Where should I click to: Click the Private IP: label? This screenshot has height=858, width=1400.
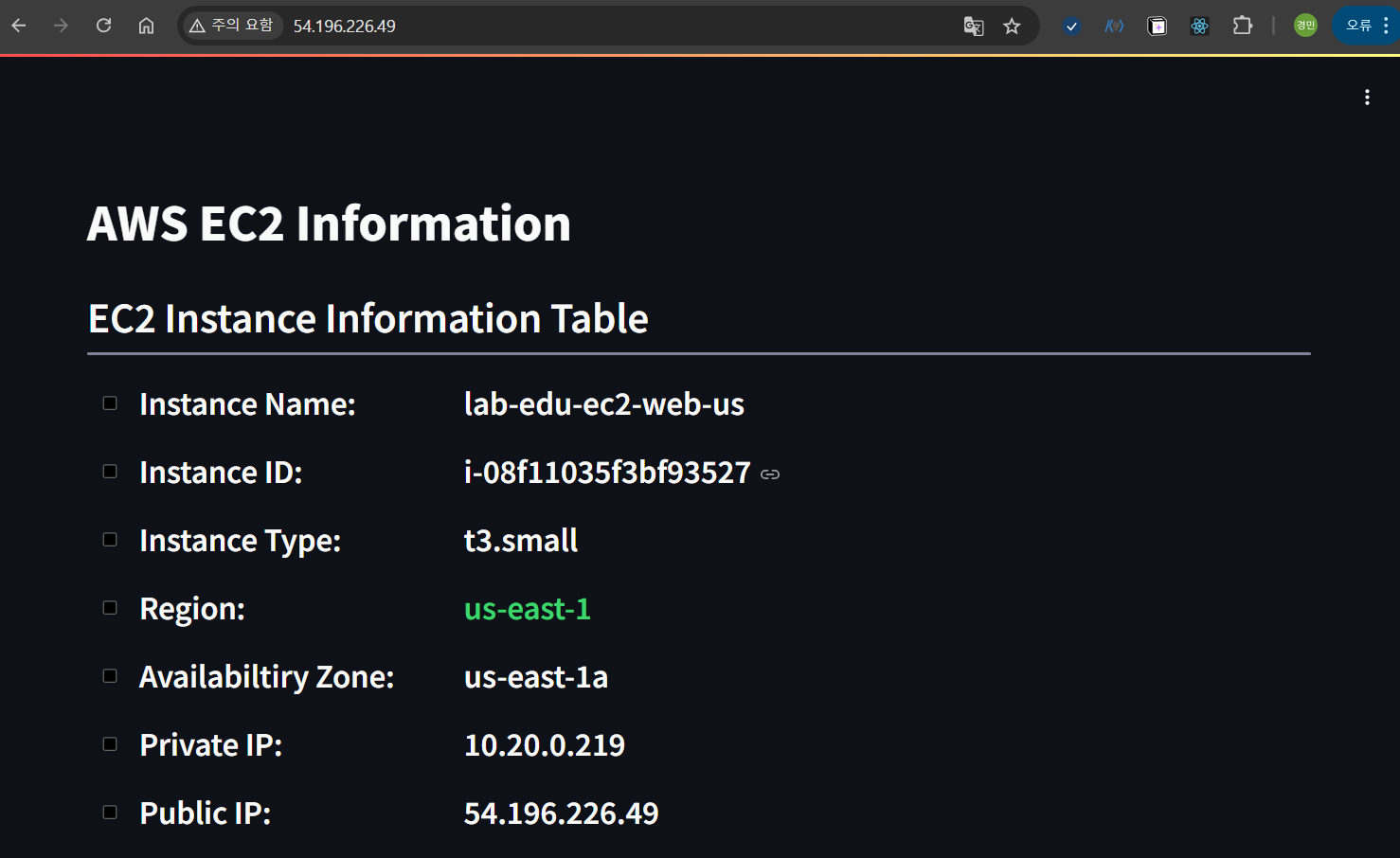click(x=210, y=745)
